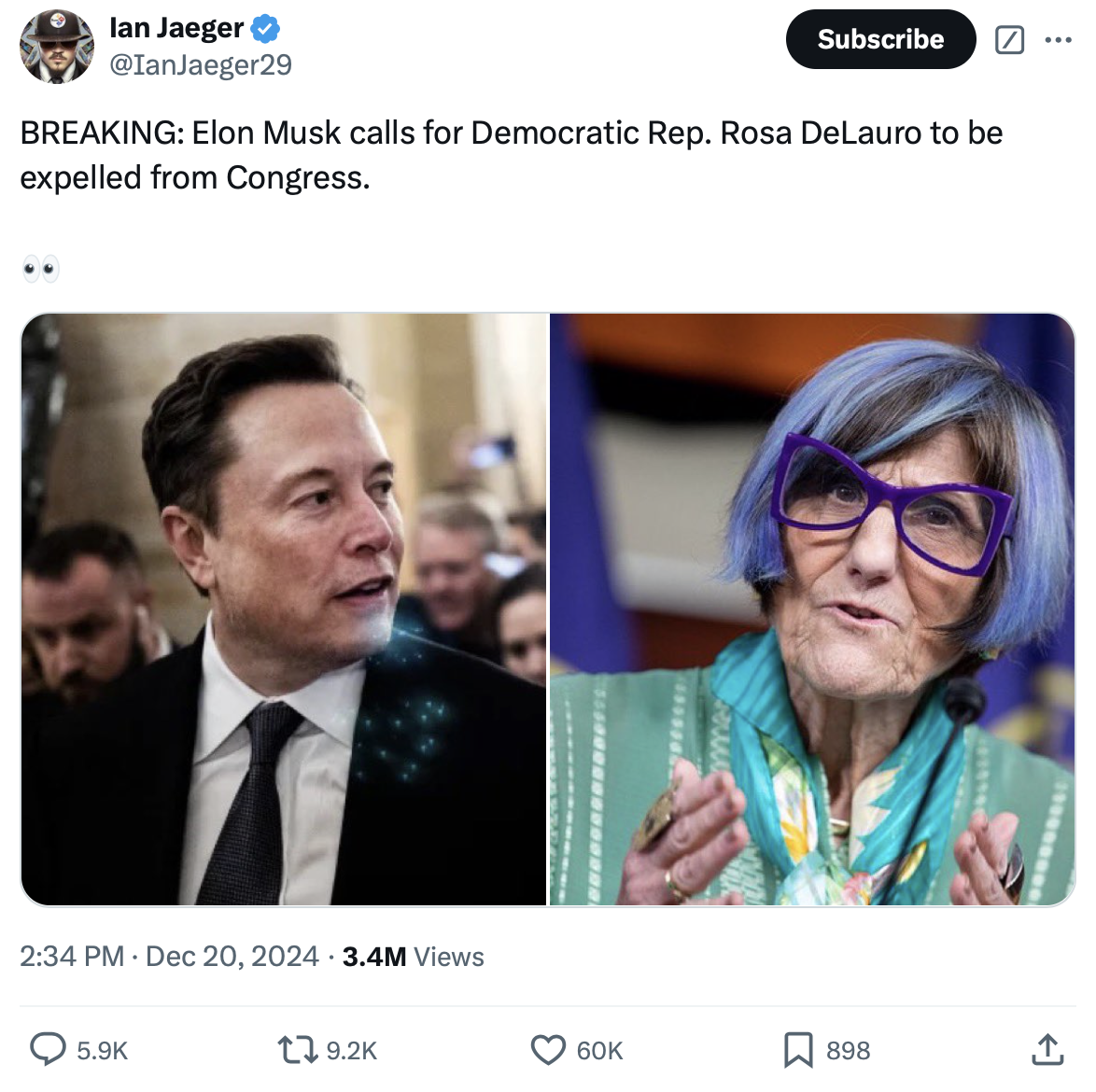The image size is (1096, 1092).
Task: Click the Ian Jaeger display name
Action: 176,28
